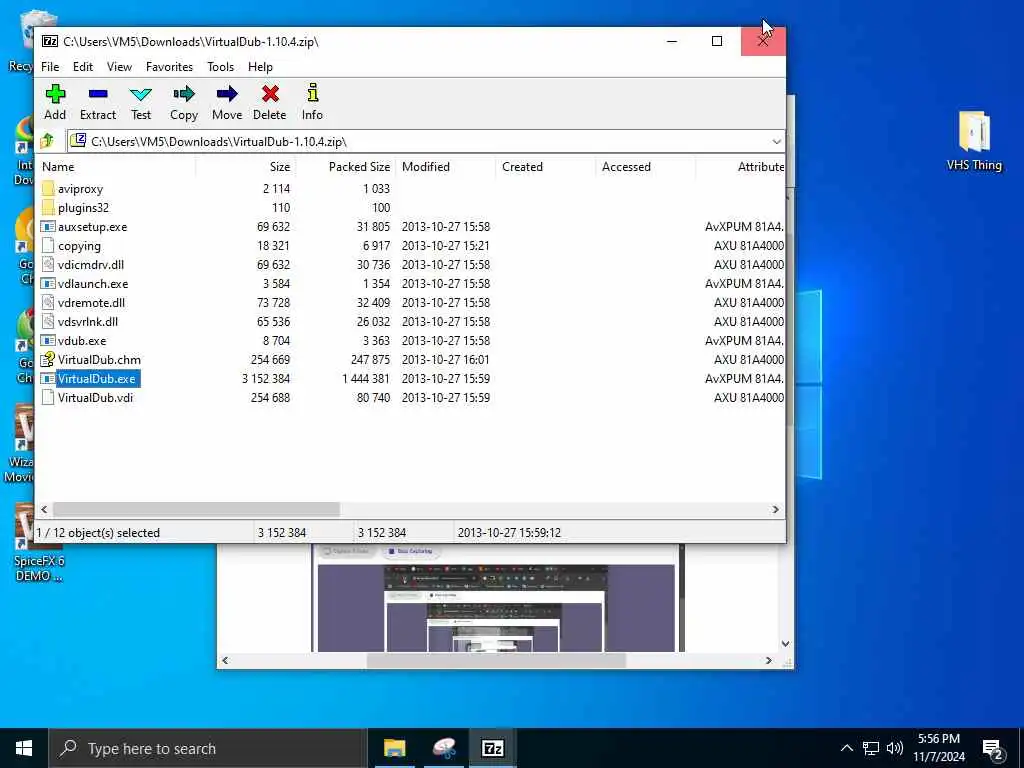Open the notification center icon
Viewport: 1024px width, 768px height.
coord(992,749)
